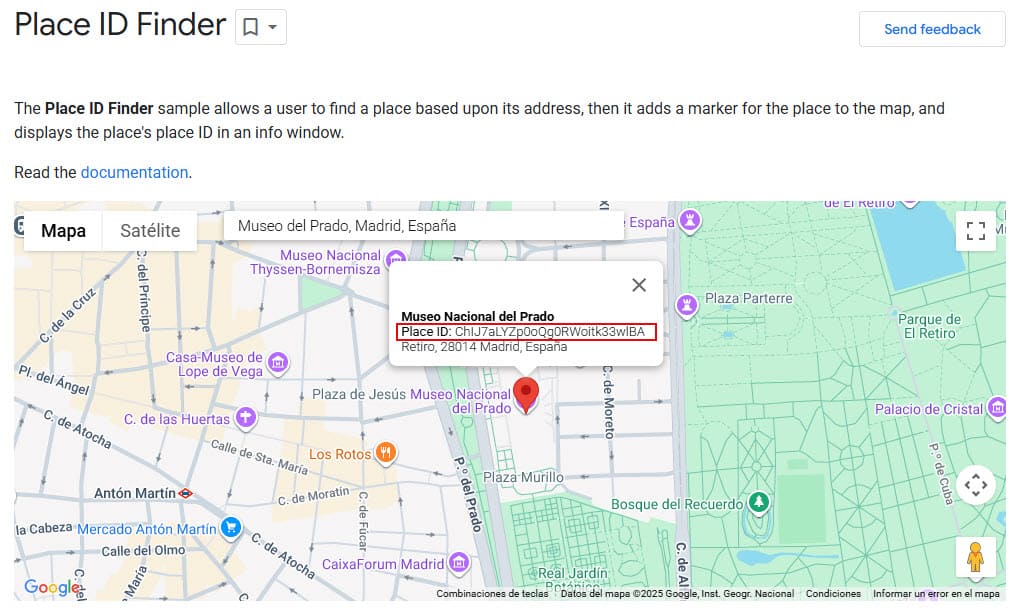Click the Plaza de Jesús map label
This screenshot has width=1019, height=613.
point(359,394)
